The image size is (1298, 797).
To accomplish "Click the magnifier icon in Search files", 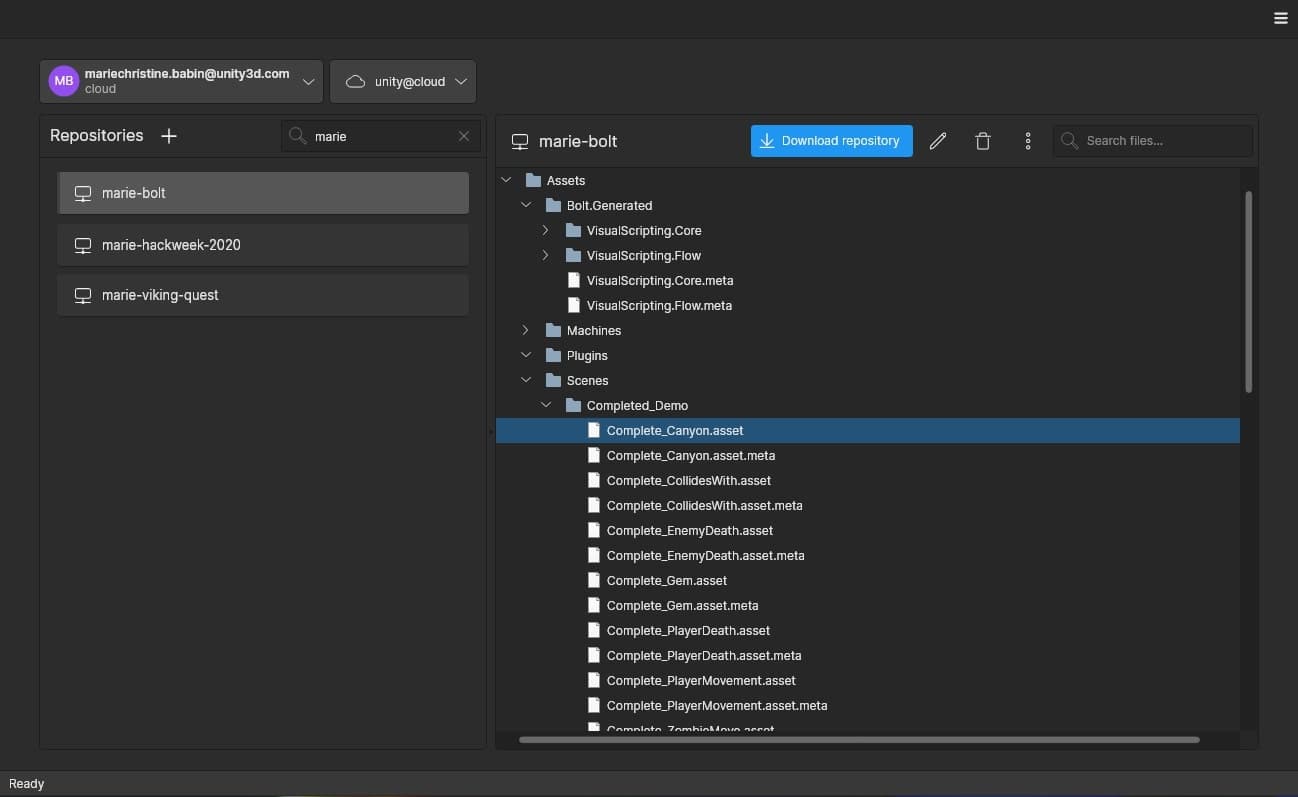I will pos(1069,140).
